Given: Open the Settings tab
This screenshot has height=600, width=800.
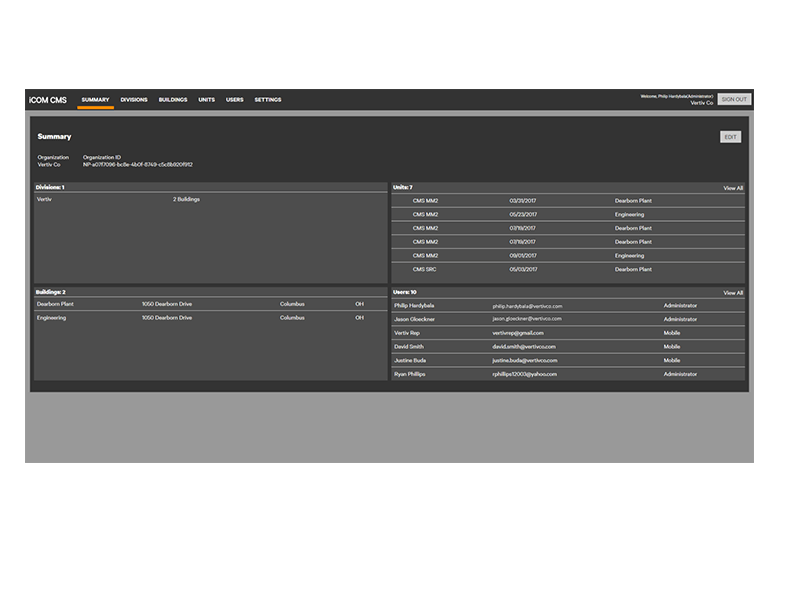Looking at the screenshot, I should point(268,99).
